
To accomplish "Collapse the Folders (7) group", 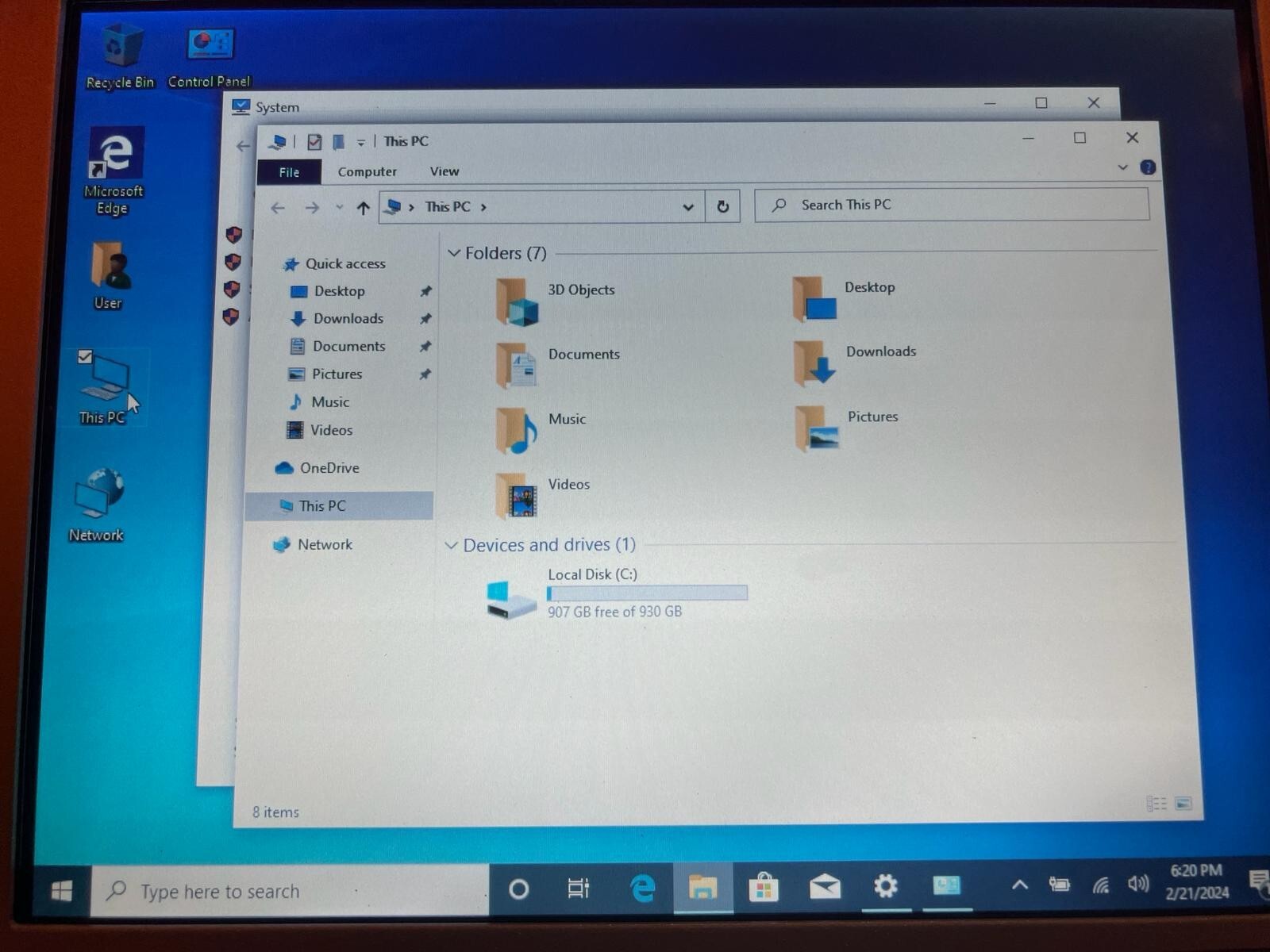I will [x=454, y=253].
